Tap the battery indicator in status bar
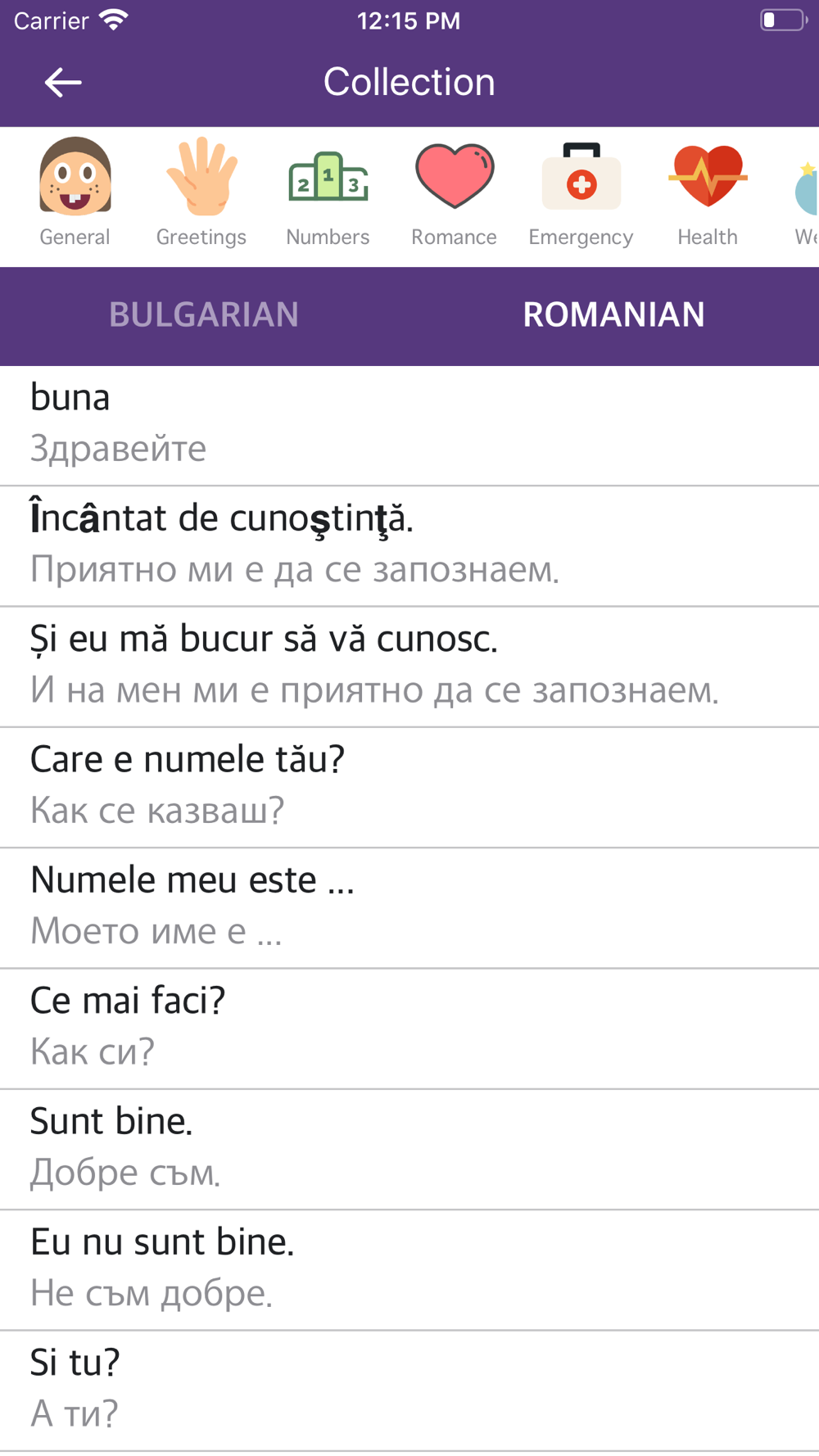The width and height of the screenshot is (819, 1456). click(x=783, y=20)
